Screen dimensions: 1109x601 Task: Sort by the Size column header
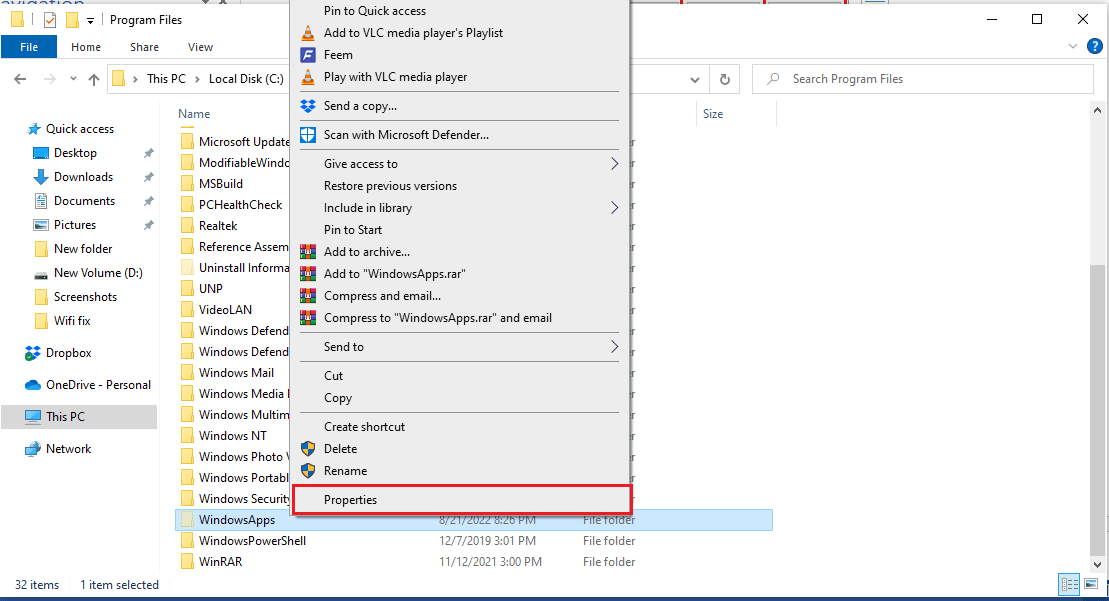click(713, 114)
